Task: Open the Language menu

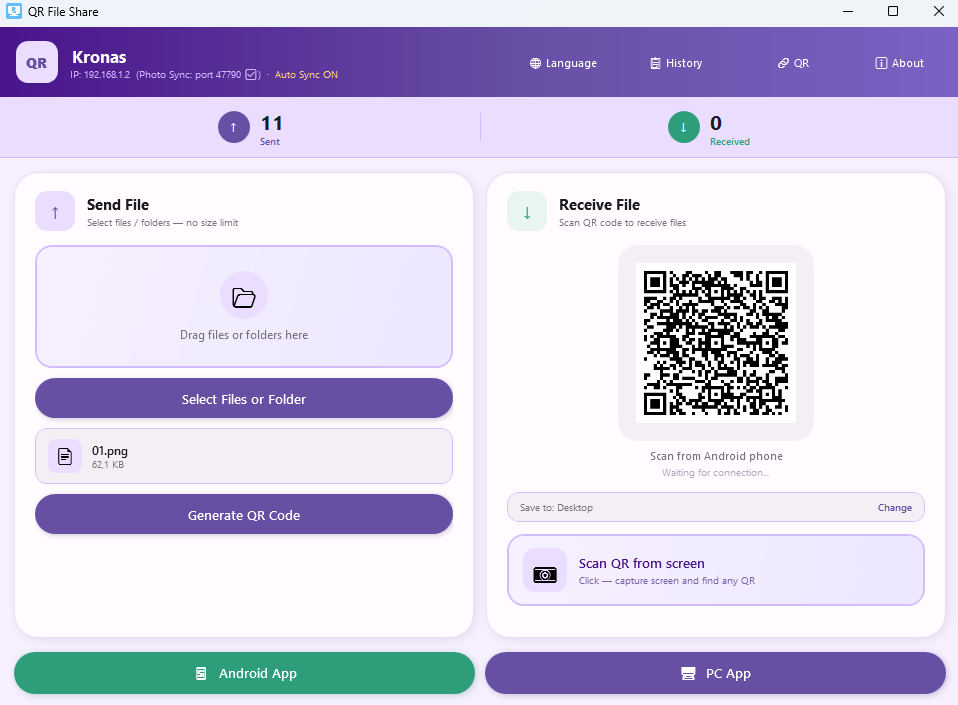Action: tap(563, 63)
